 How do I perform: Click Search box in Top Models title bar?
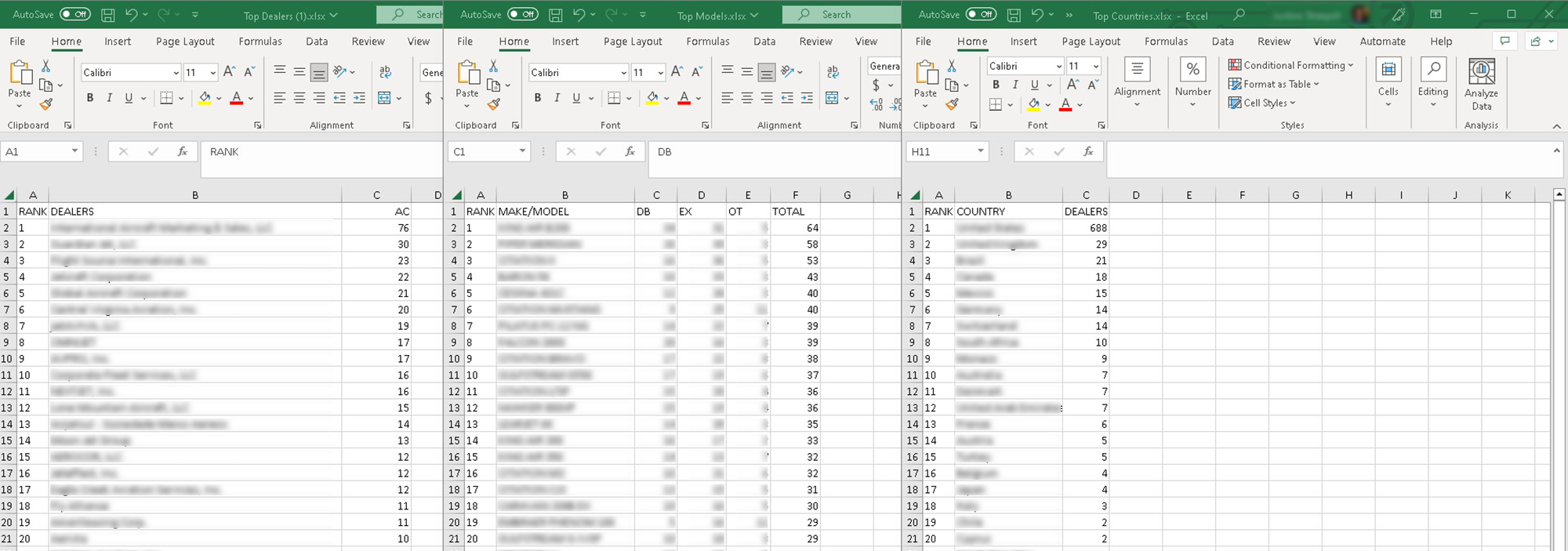coord(841,14)
